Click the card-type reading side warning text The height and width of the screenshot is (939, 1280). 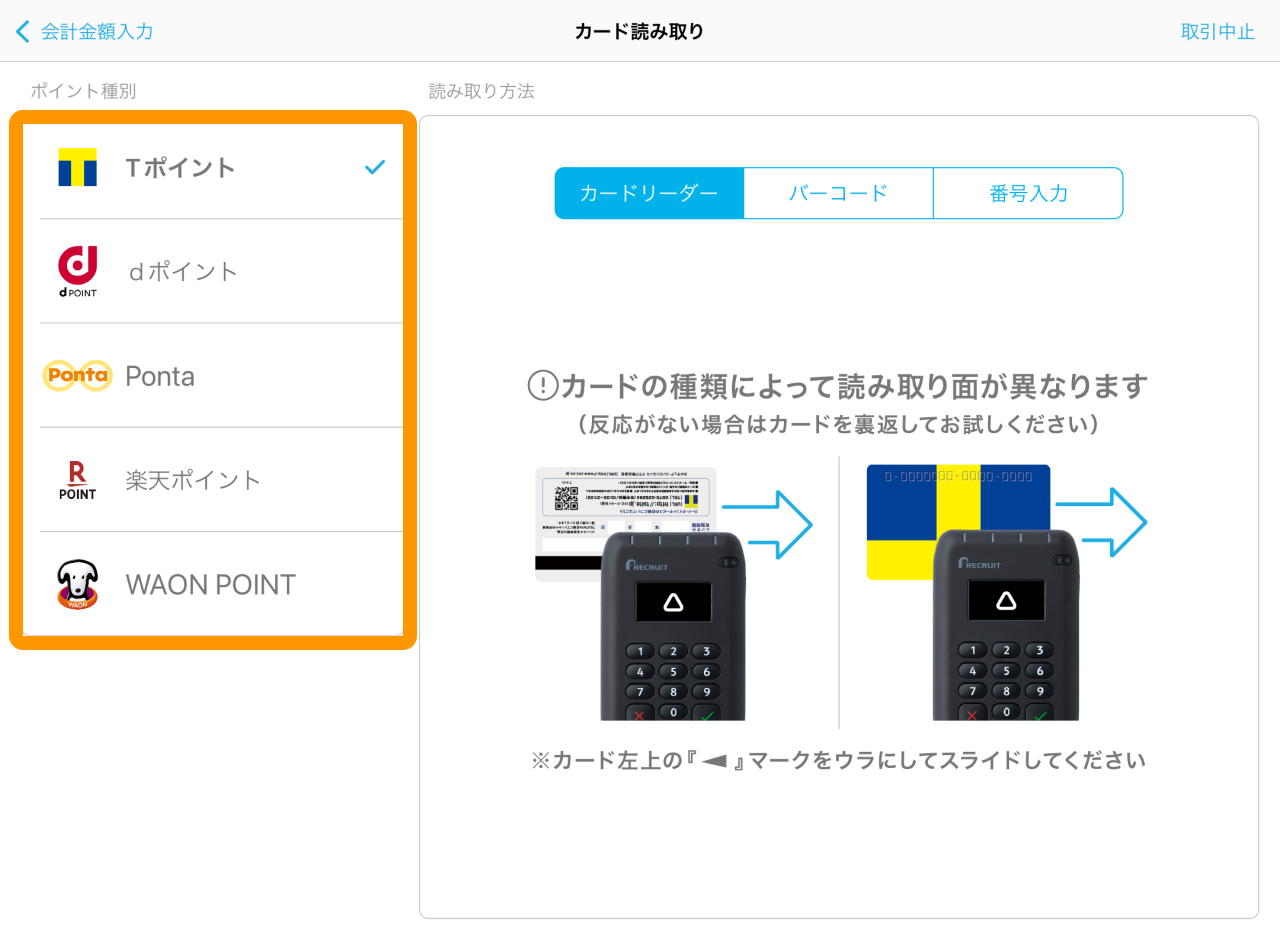(853, 385)
